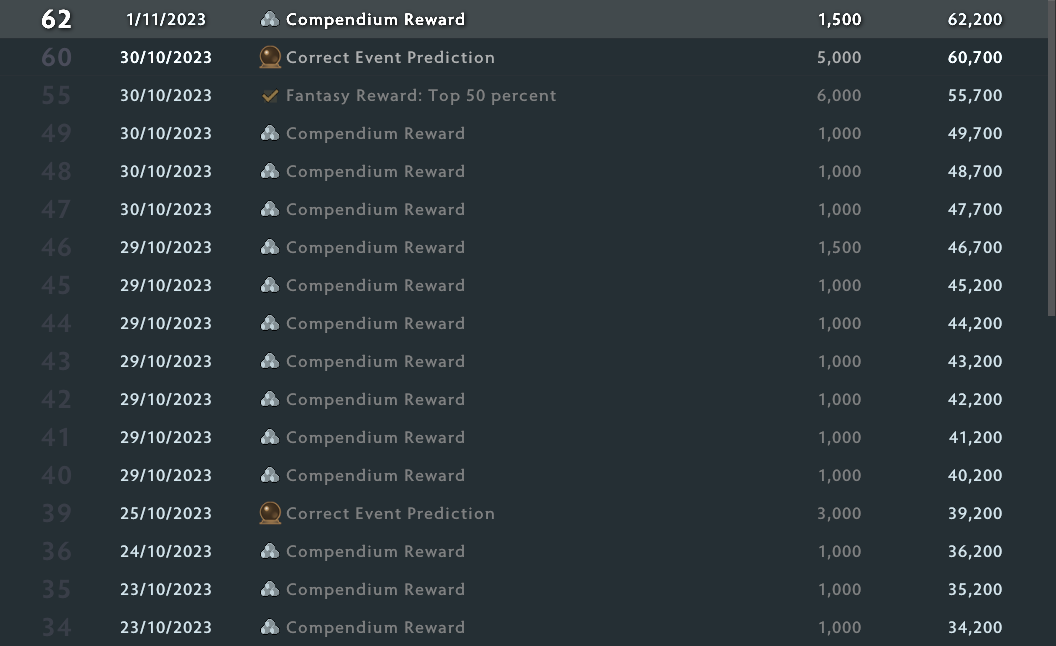The image size is (1056, 646).
Task: Select the level 47 Compendium Reward entry
Action: (x=375, y=209)
